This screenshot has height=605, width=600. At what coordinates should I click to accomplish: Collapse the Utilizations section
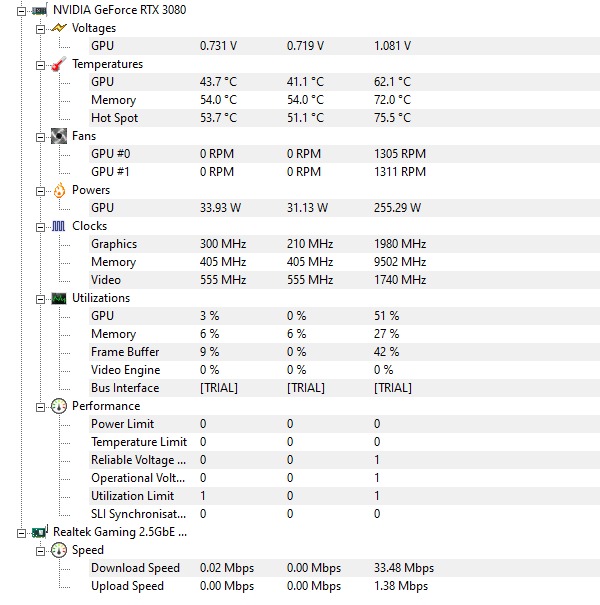(41, 298)
